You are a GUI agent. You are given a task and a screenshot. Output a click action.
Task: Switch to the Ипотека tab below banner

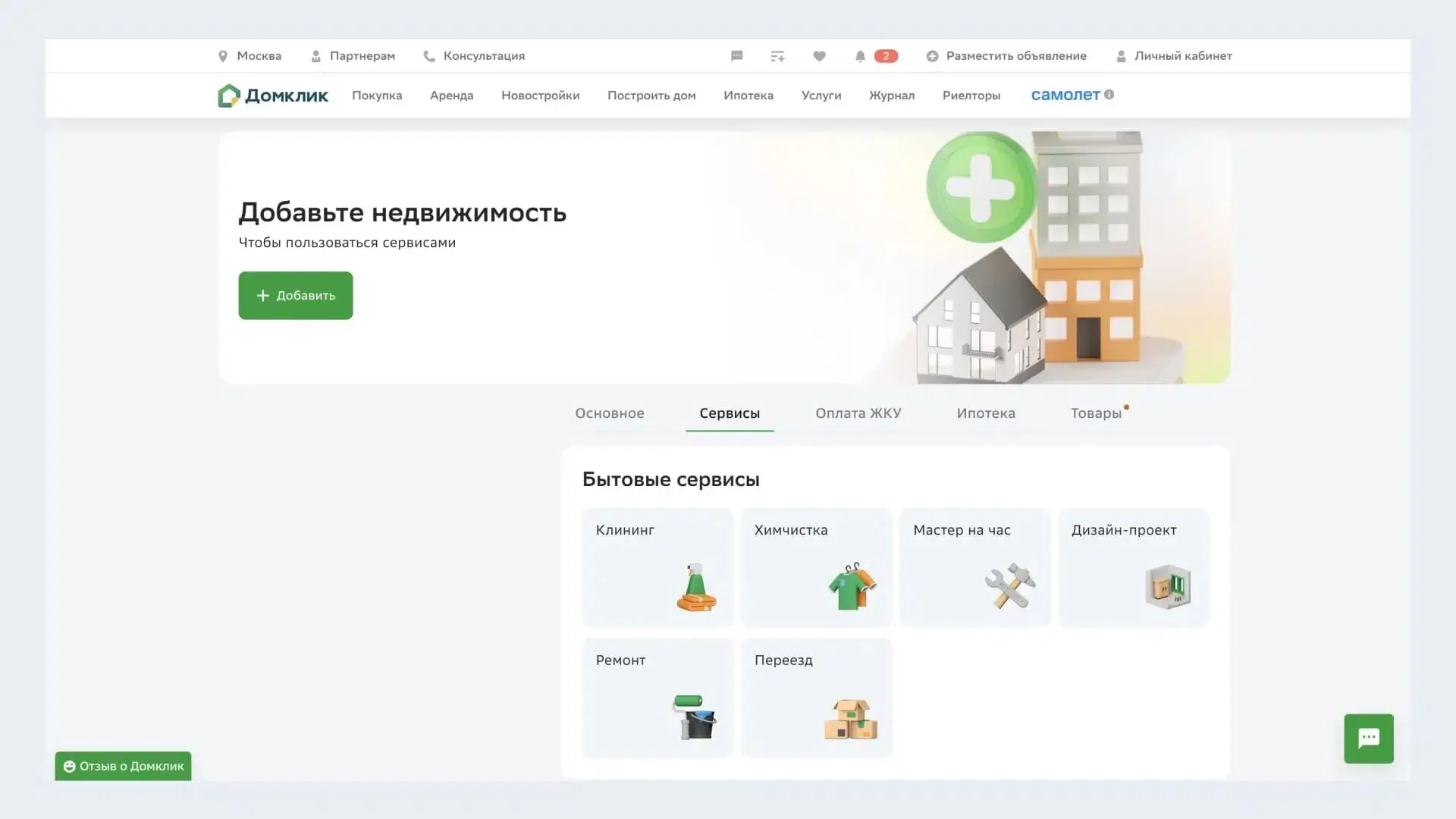(986, 413)
